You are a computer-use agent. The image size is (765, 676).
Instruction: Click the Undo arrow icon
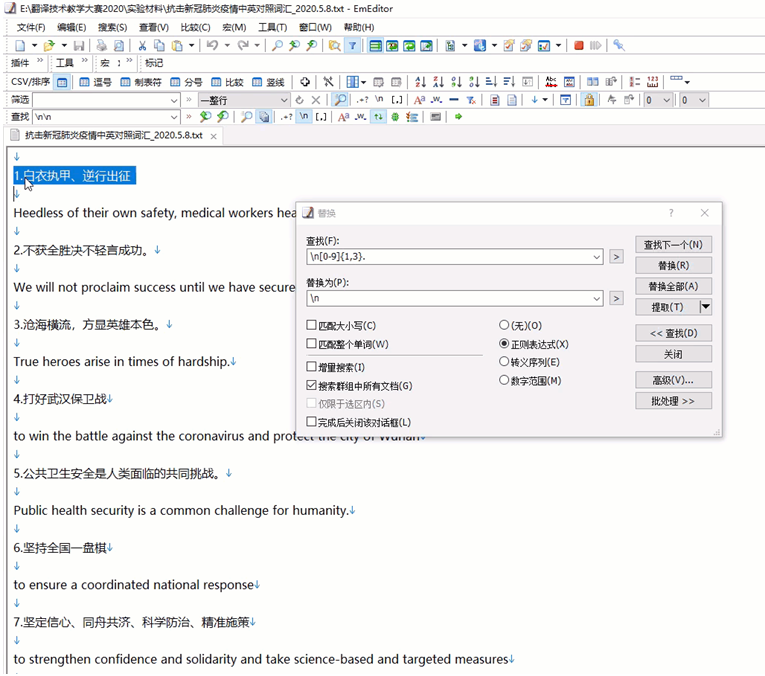tap(211, 46)
